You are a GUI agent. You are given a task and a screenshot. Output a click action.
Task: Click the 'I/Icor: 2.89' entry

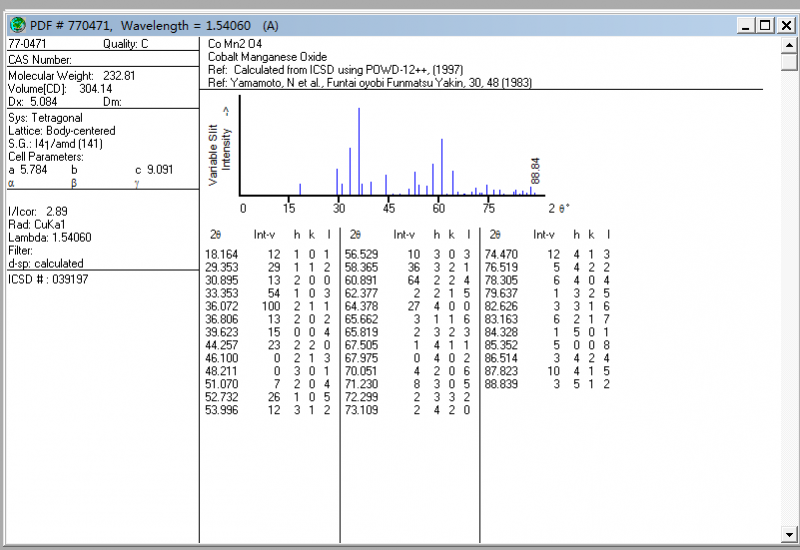38,211
